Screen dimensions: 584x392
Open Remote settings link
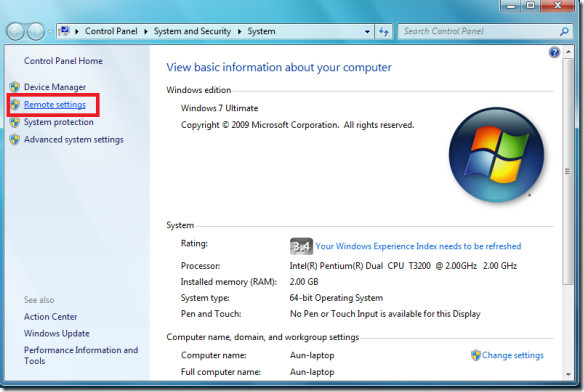click(x=55, y=105)
